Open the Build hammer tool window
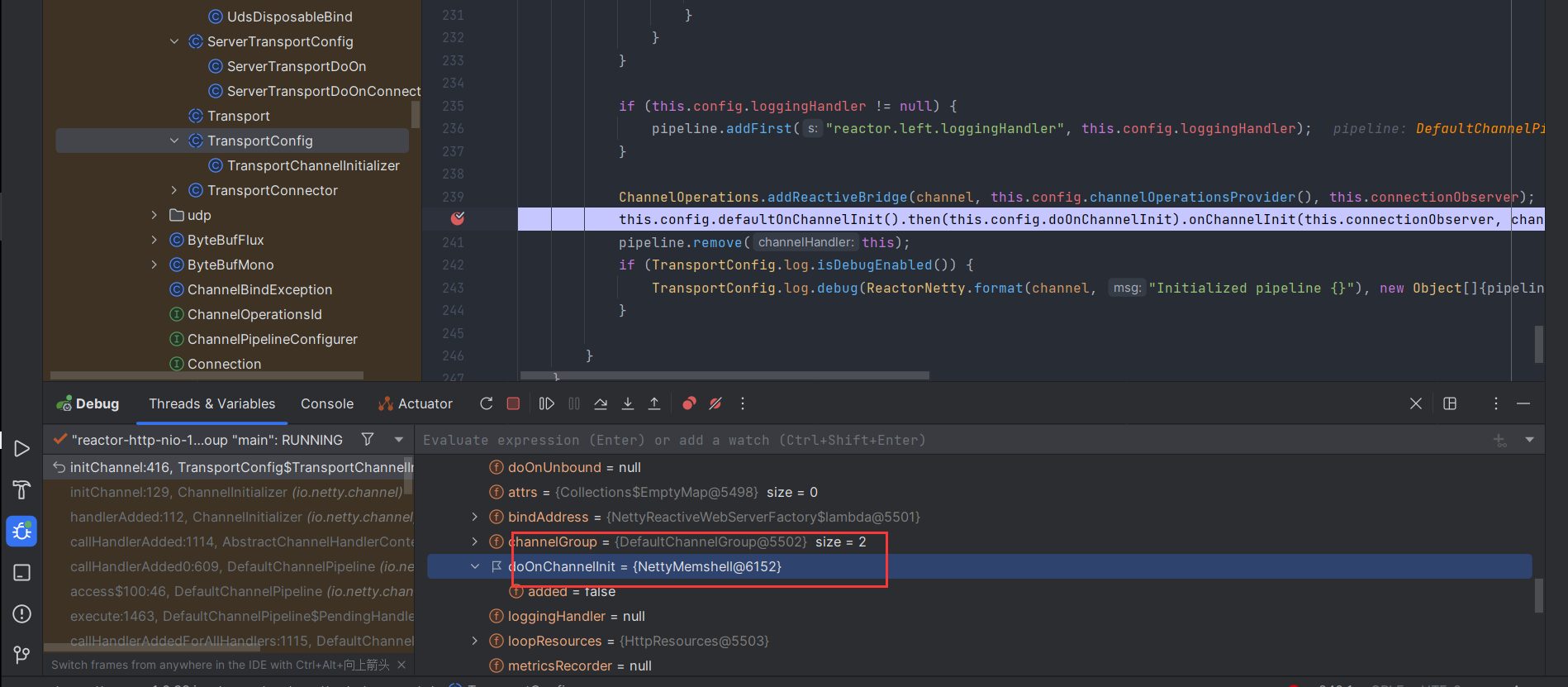Viewport: 1568px width, 687px height. click(22, 489)
